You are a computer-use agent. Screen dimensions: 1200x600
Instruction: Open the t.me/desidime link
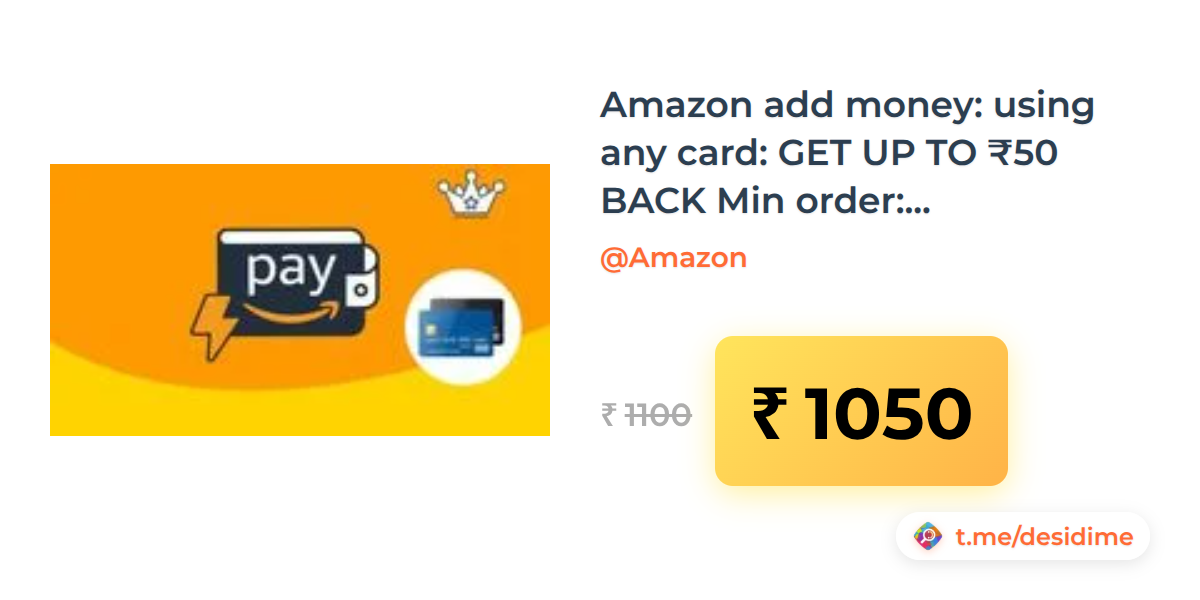1044,537
